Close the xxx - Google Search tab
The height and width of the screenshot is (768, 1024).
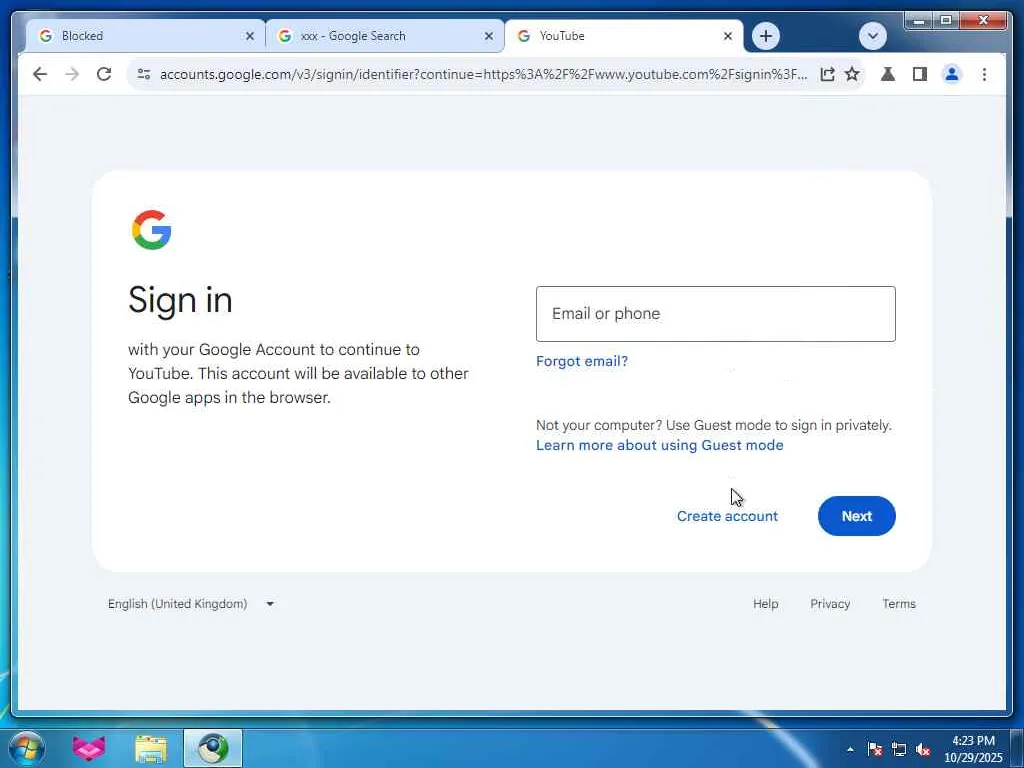point(488,36)
